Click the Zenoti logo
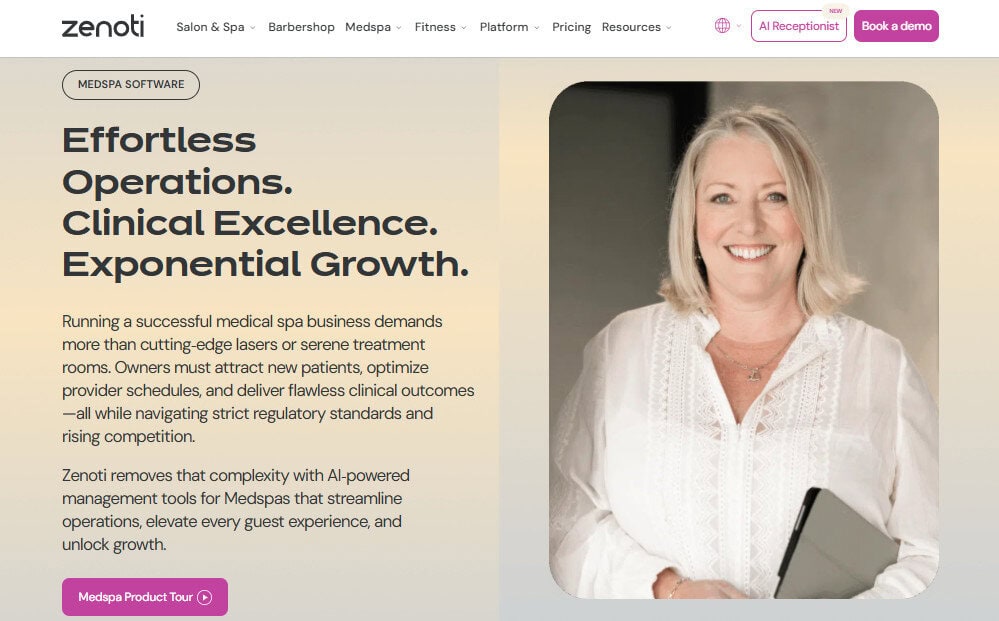 coord(103,27)
